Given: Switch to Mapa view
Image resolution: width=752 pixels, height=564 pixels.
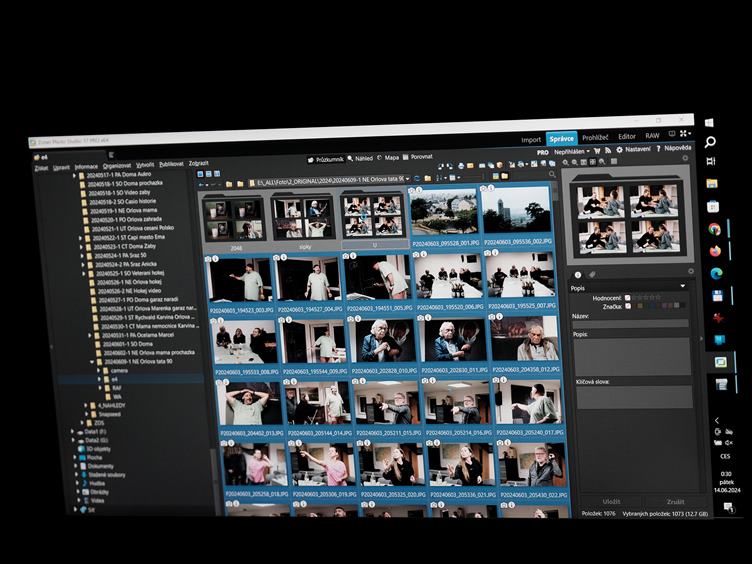Looking at the screenshot, I should [388, 157].
